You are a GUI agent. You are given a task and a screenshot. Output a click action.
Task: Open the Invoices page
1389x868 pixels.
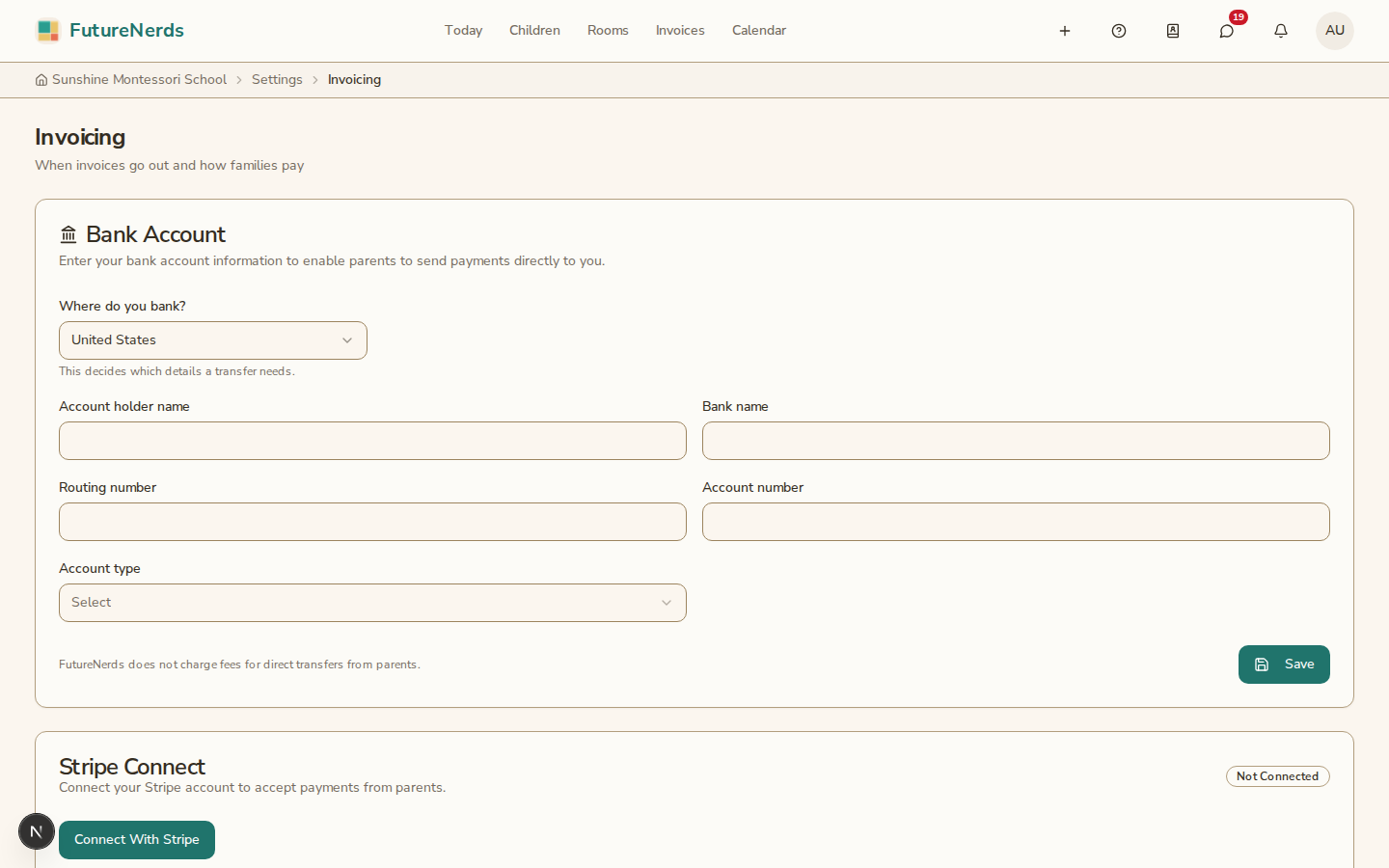[680, 31]
